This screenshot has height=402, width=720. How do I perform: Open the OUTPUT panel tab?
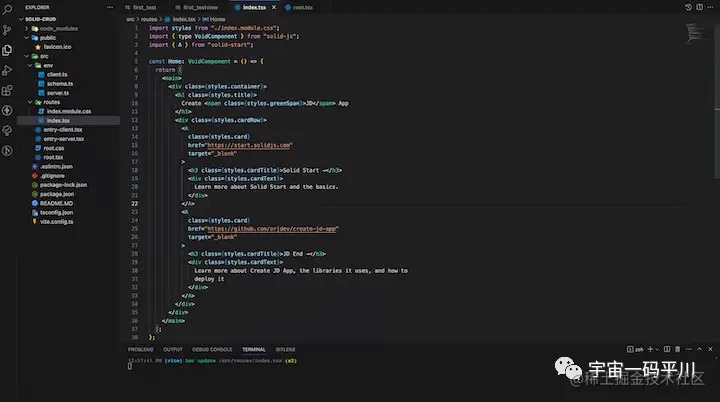pyautogui.click(x=173, y=350)
